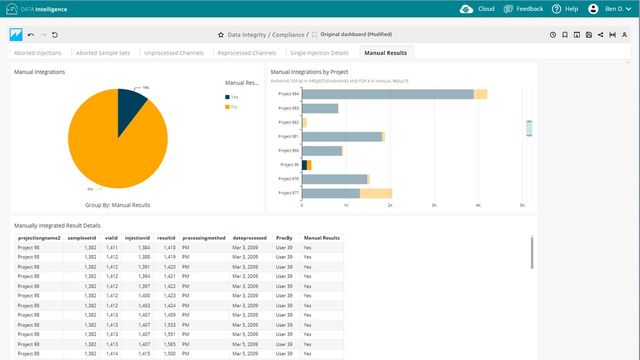Open the Reprocessed Channels tab

pyautogui.click(x=247, y=53)
